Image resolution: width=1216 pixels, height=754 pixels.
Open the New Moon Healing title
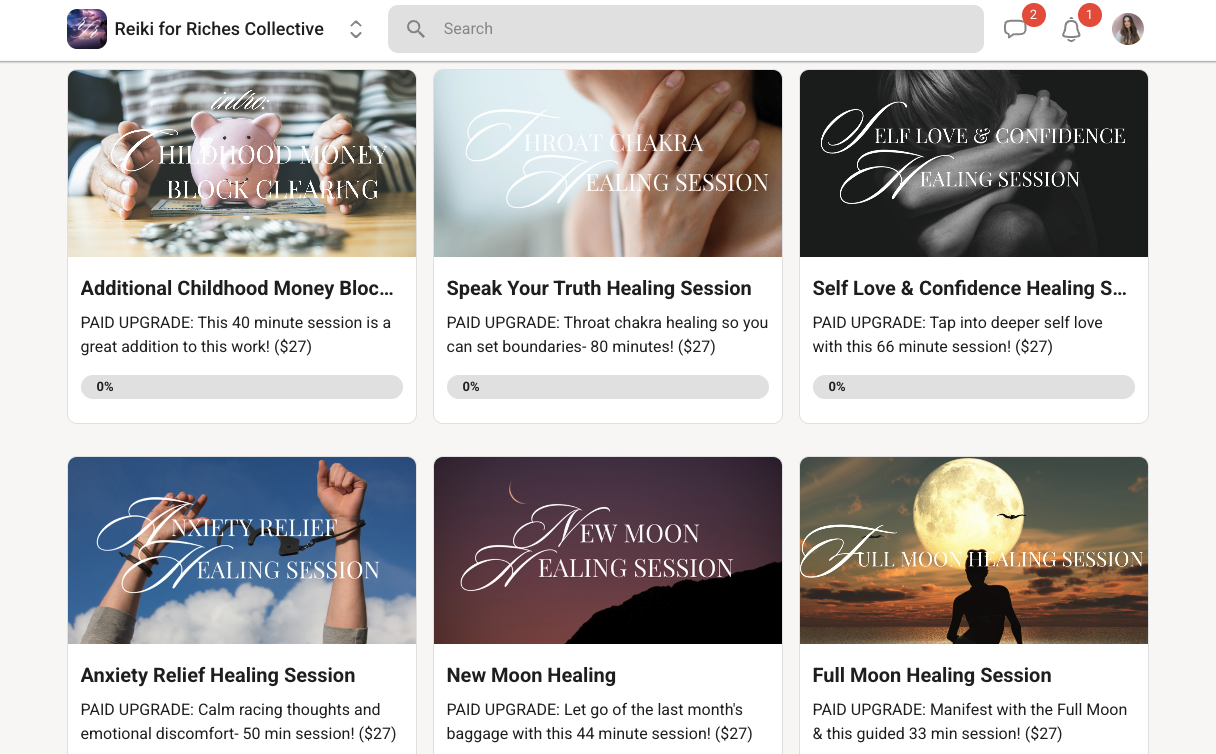531,675
